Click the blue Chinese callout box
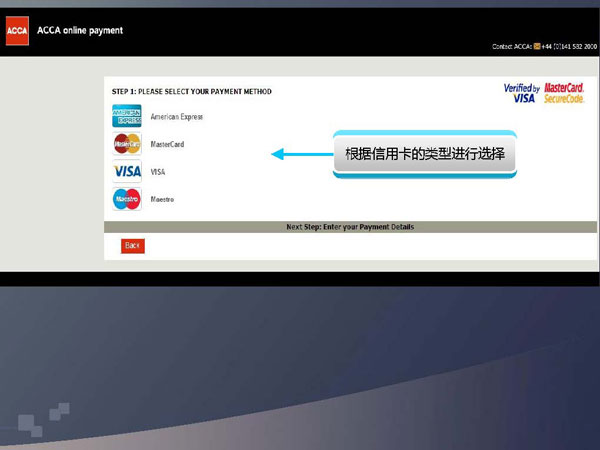The height and width of the screenshot is (450, 600). (x=424, y=155)
